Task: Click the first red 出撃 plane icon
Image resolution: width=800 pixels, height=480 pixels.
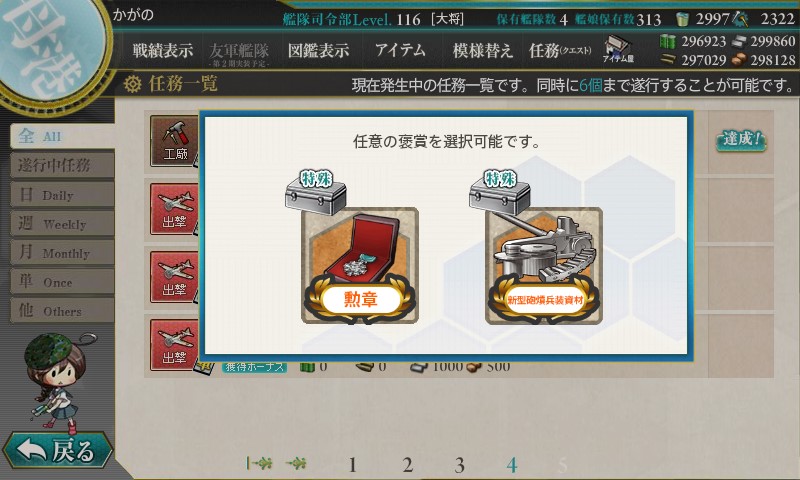Action: pyautogui.click(x=174, y=209)
